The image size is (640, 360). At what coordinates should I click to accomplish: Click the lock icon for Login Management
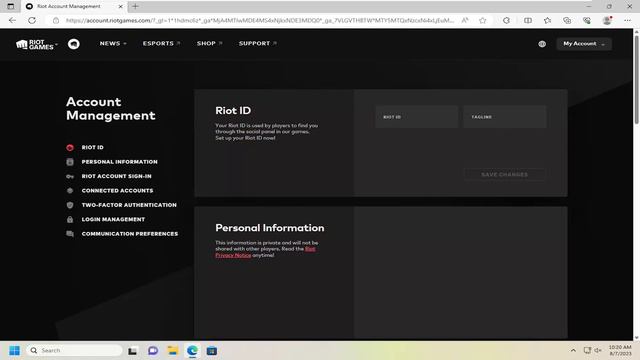pyautogui.click(x=70, y=219)
